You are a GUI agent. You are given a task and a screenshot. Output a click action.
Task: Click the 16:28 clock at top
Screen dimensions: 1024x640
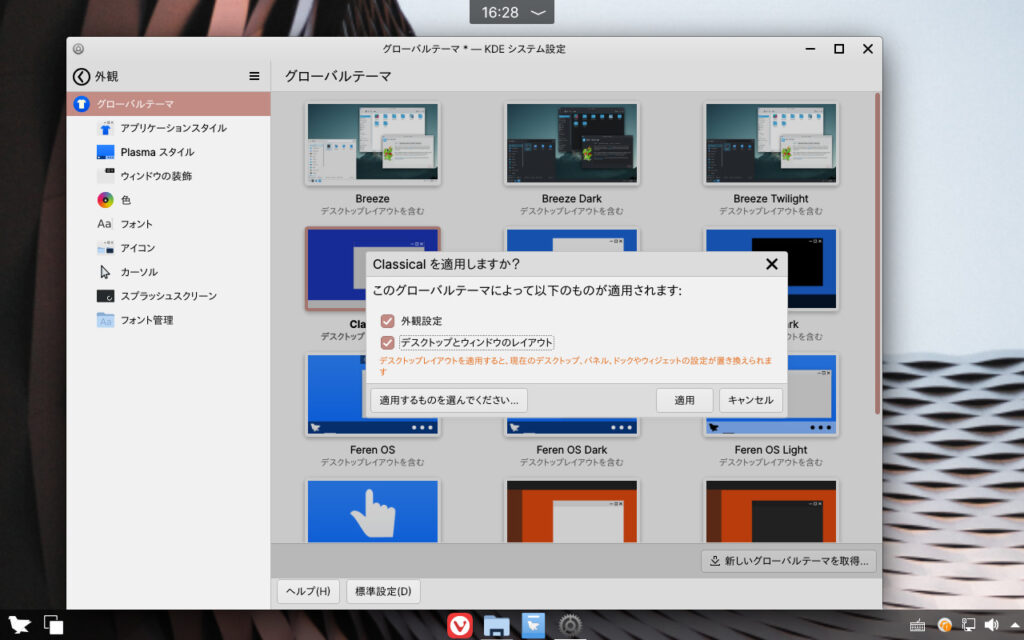pyautogui.click(x=500, y=12)
